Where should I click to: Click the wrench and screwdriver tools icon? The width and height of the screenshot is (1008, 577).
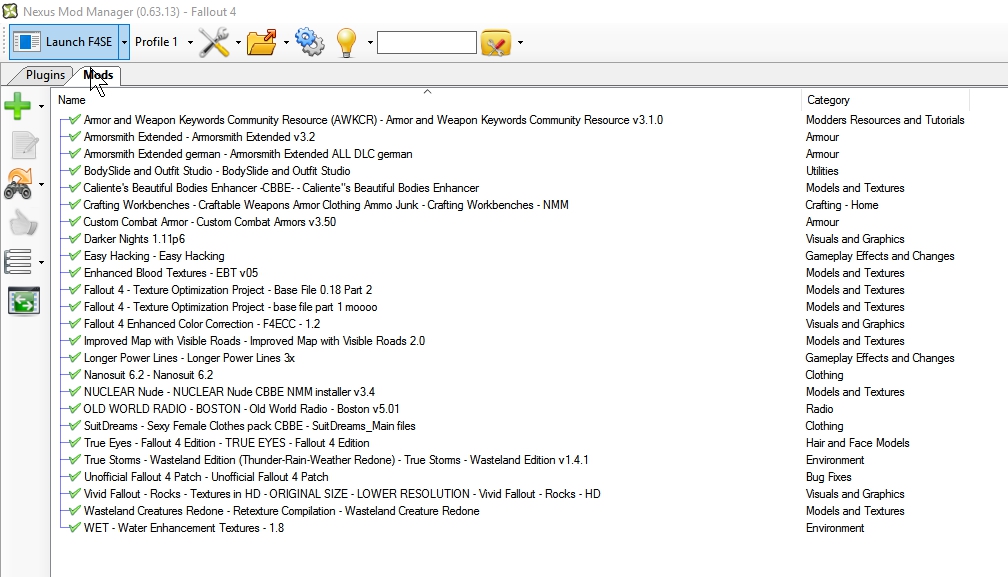tap(214, 42)
